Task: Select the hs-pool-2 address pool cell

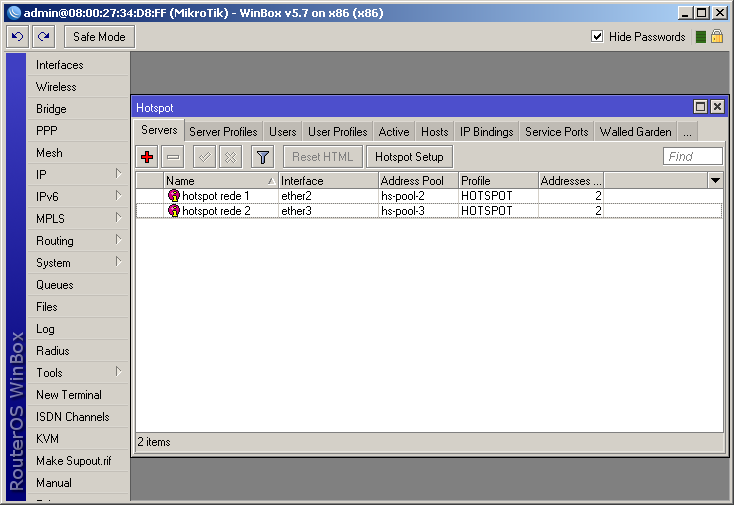Action: point(418,196)
